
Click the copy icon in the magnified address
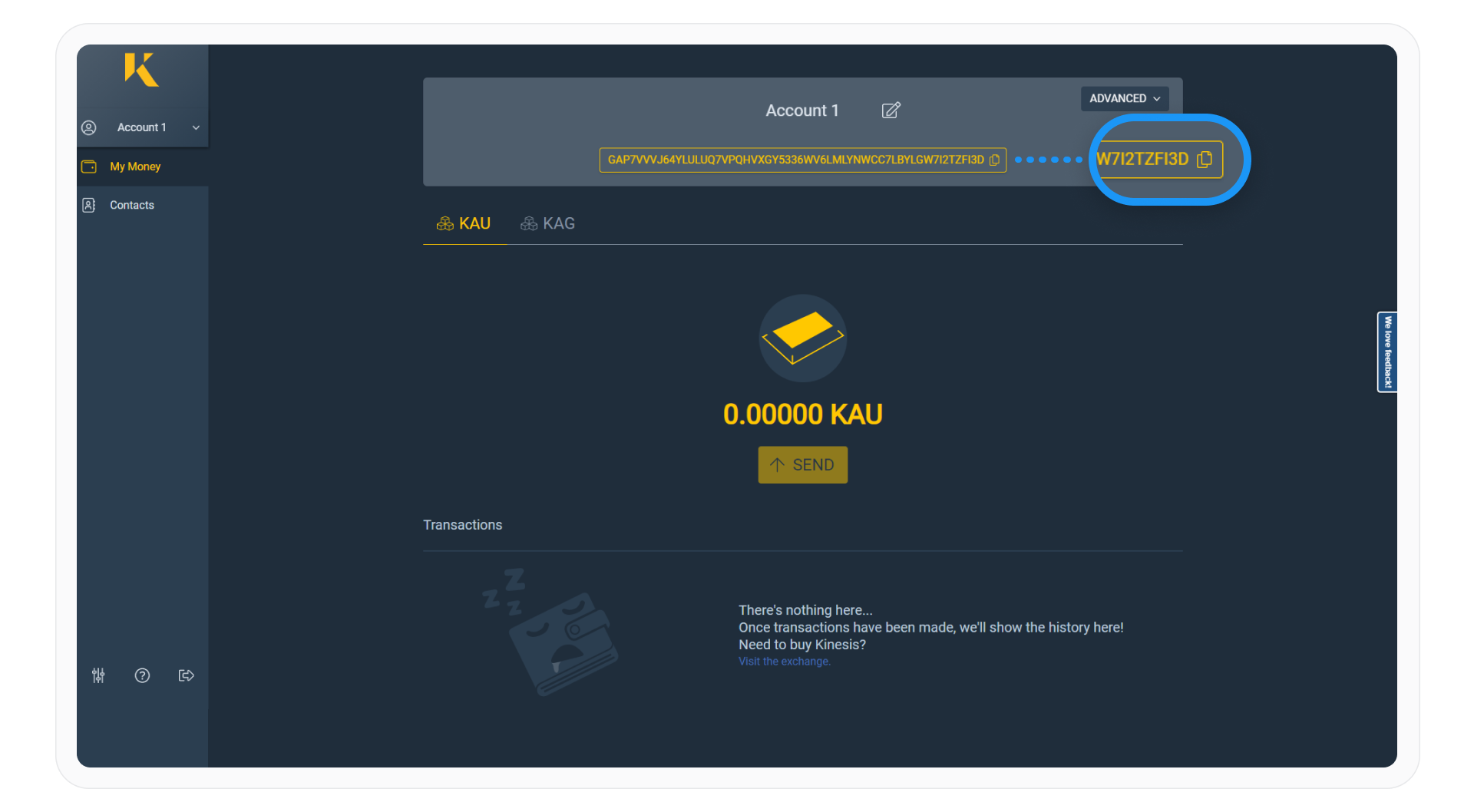point(1205,159)
